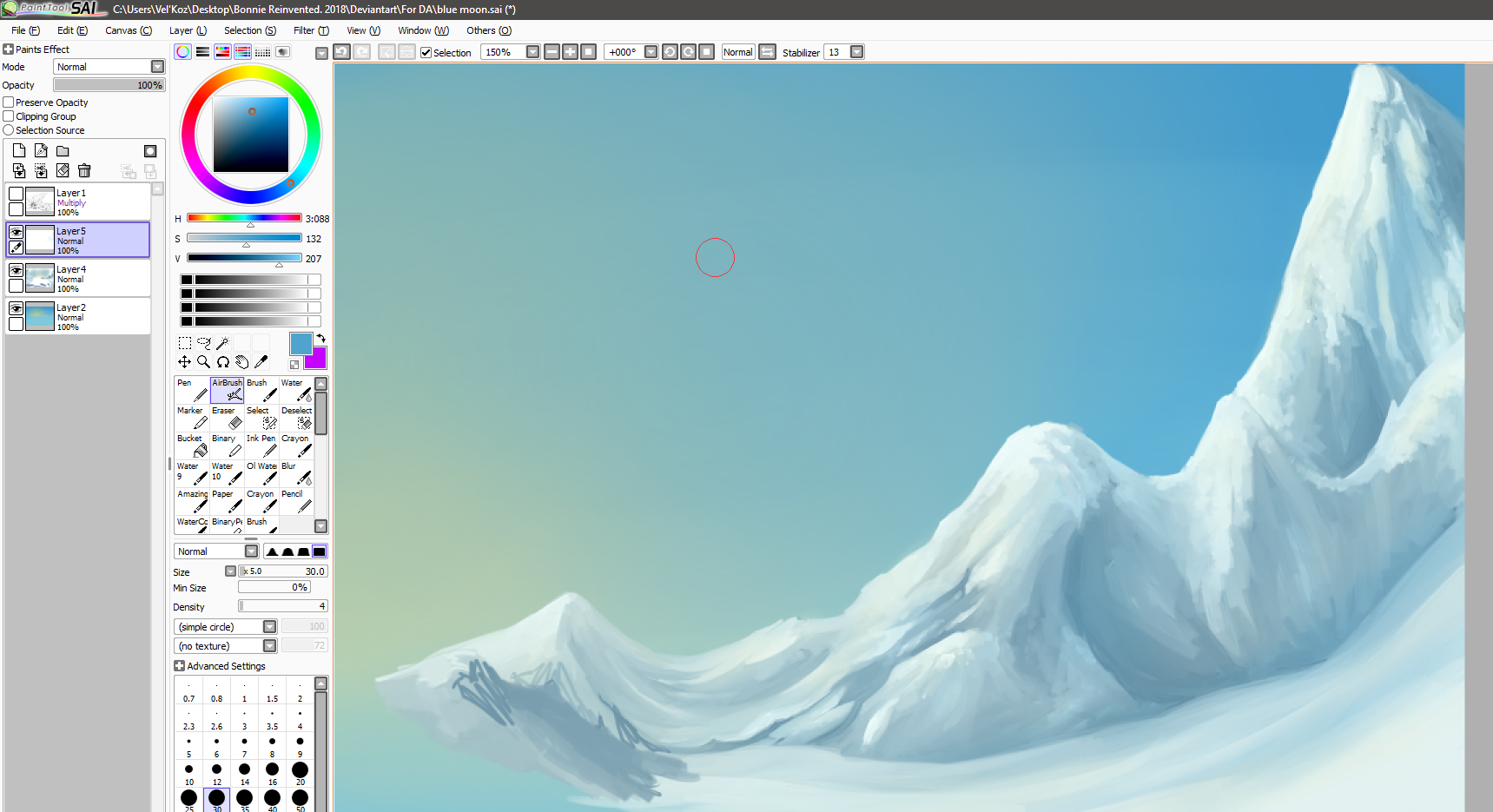
Task: Hide Layer4 using its eye icon
Action: click(16, 270)
